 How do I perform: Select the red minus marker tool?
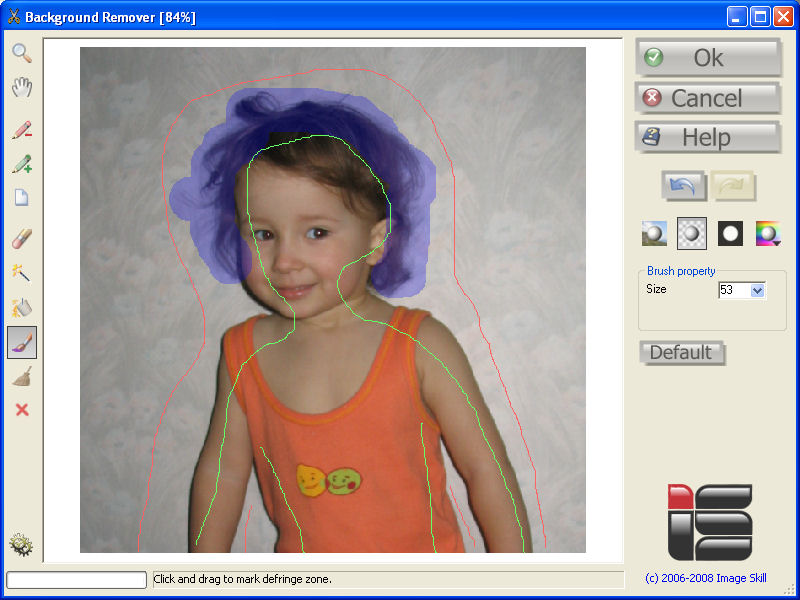[21, 130]
